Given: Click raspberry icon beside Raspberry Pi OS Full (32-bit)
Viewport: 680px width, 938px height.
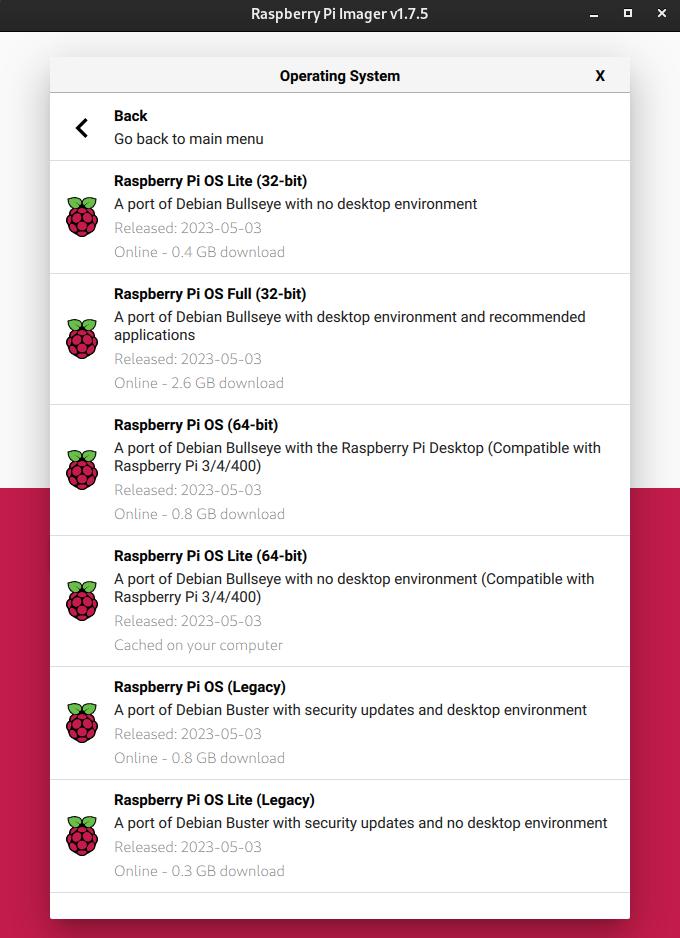Looking at the screenshot, I should coord(82,338).
